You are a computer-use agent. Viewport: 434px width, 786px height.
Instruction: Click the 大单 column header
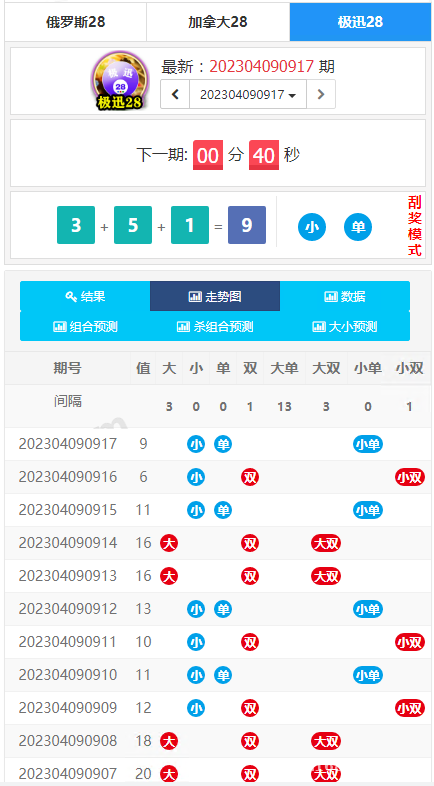click(284, 368)
